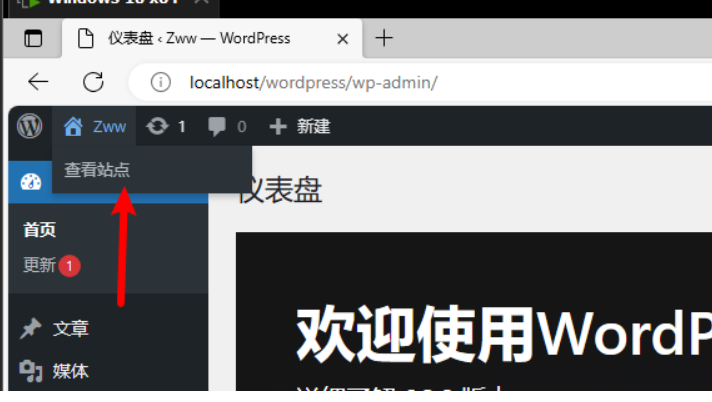The image size is (712, 402).
Task: Open 媒体 (Media) in sidebar
Action: (70, 371)
